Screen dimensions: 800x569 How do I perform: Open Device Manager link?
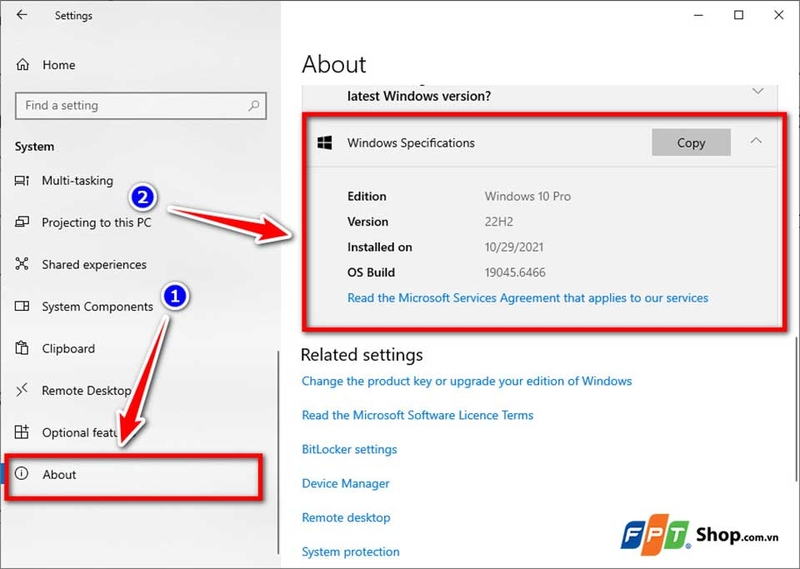pyautogui.click(x=345, y=484)
